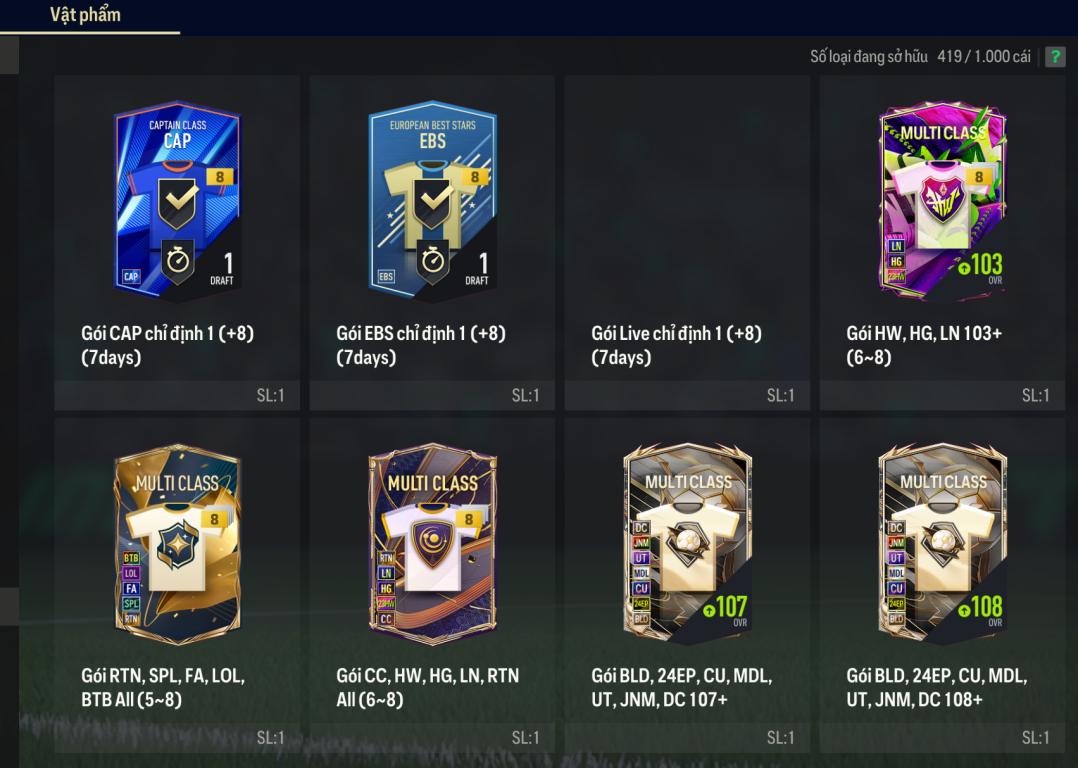Click the green 103 OVR rating badge
The height and width of the screenshot is (768, 1078).
(980, 266)
